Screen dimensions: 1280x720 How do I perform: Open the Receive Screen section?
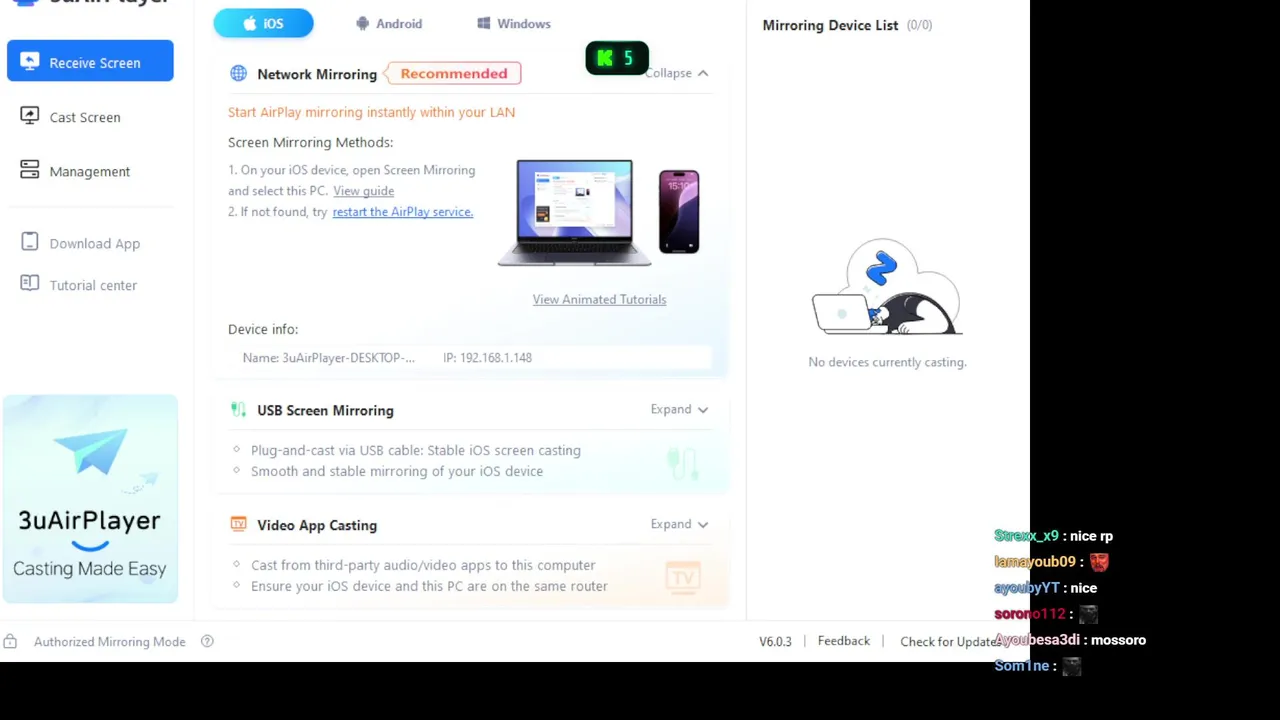(x=90, y=61)
